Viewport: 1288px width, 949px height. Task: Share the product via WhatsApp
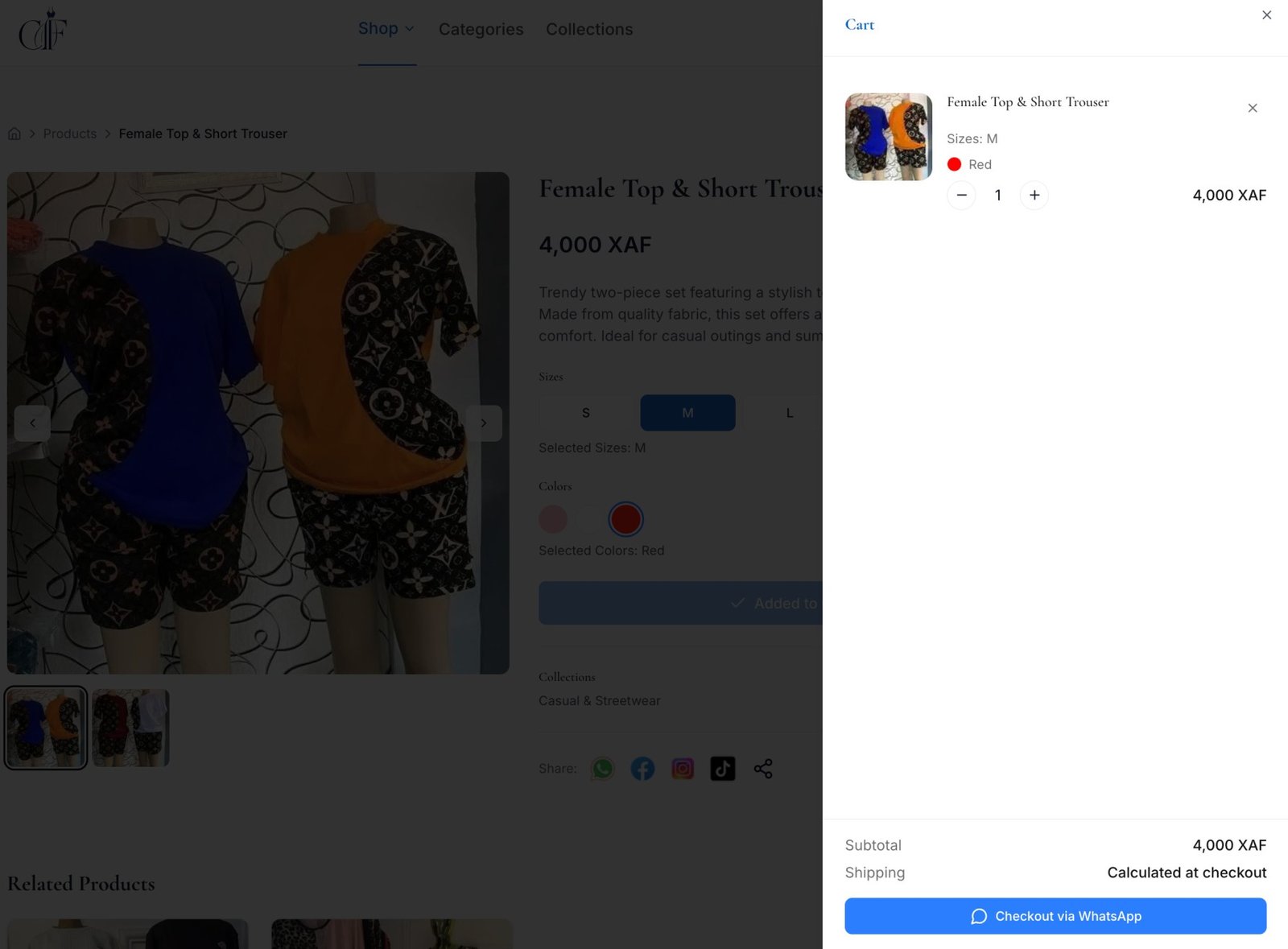[601, 769]
